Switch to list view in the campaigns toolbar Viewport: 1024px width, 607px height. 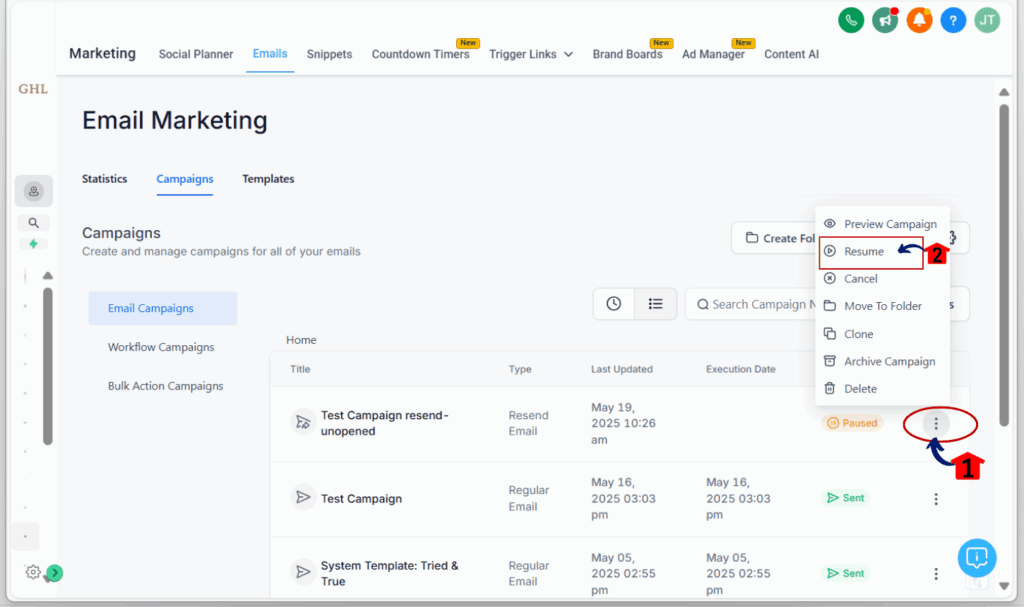click(656, 303)
